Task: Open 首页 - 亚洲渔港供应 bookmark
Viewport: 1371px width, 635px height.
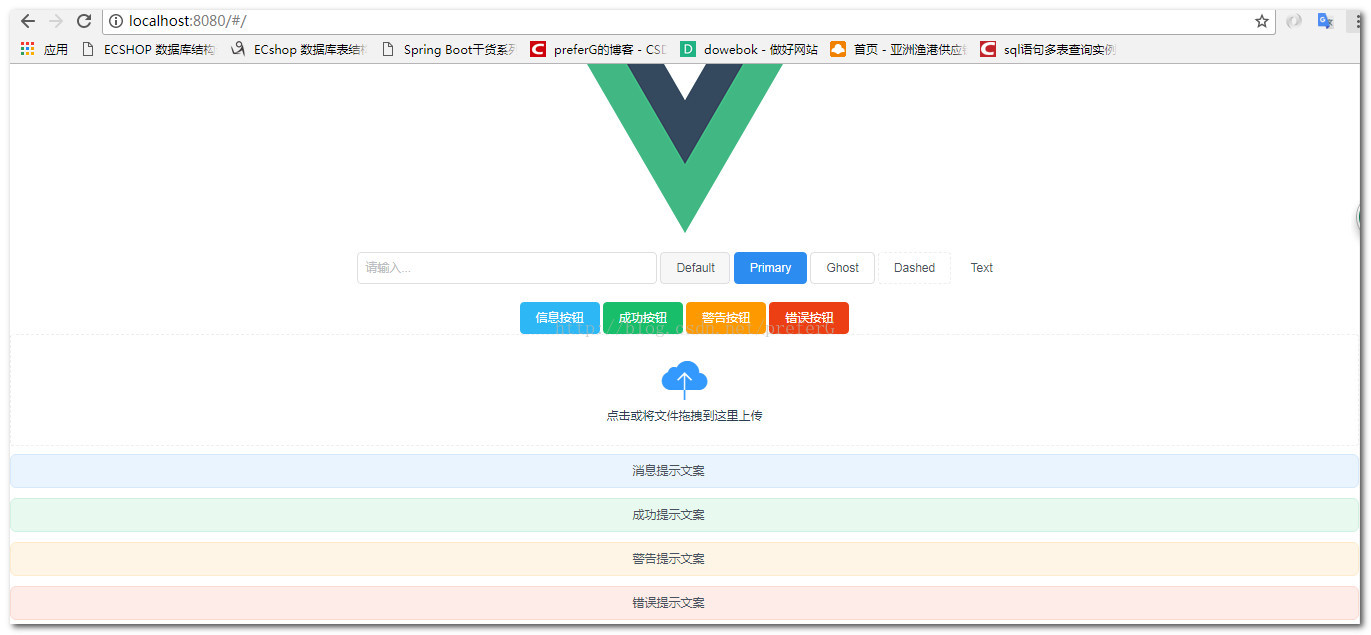Action: coord(899,49)
